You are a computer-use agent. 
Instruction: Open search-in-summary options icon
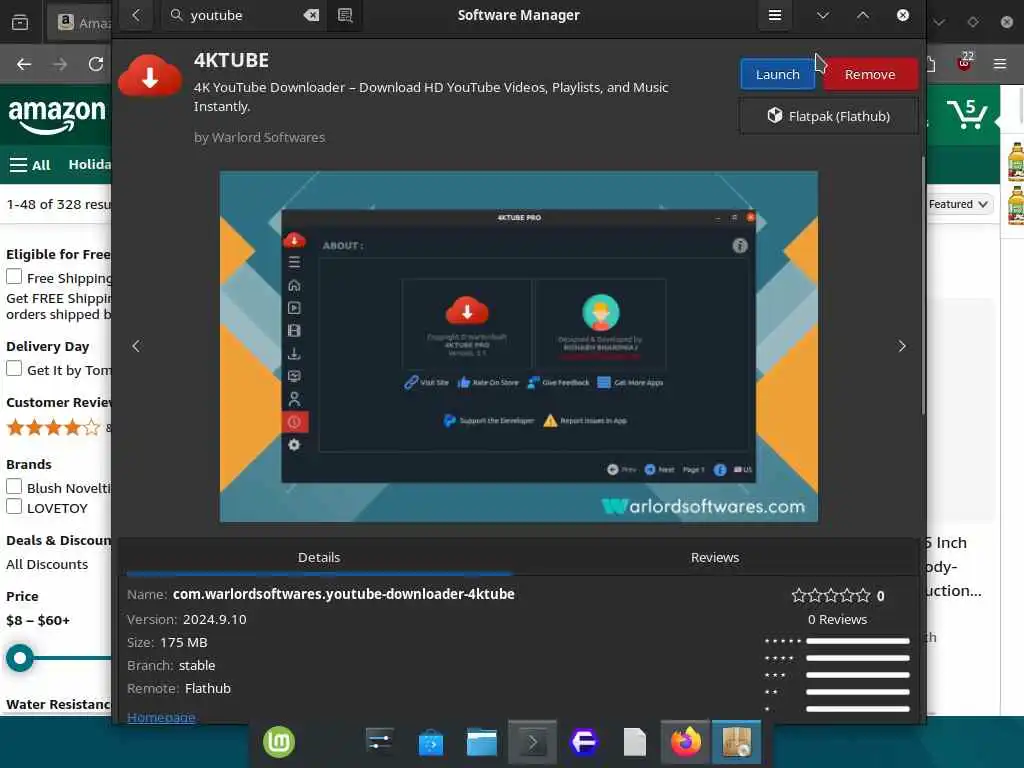pyautogui.click(x=345, y=15)
